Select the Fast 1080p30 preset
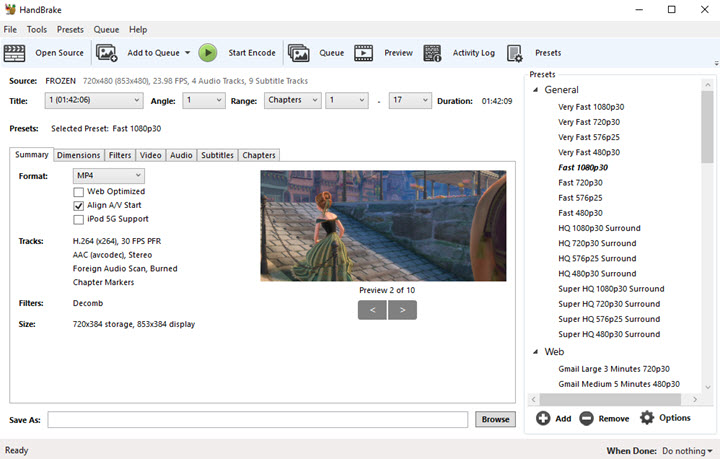Screen dimensions: 720x459 (x=583, y=168)
